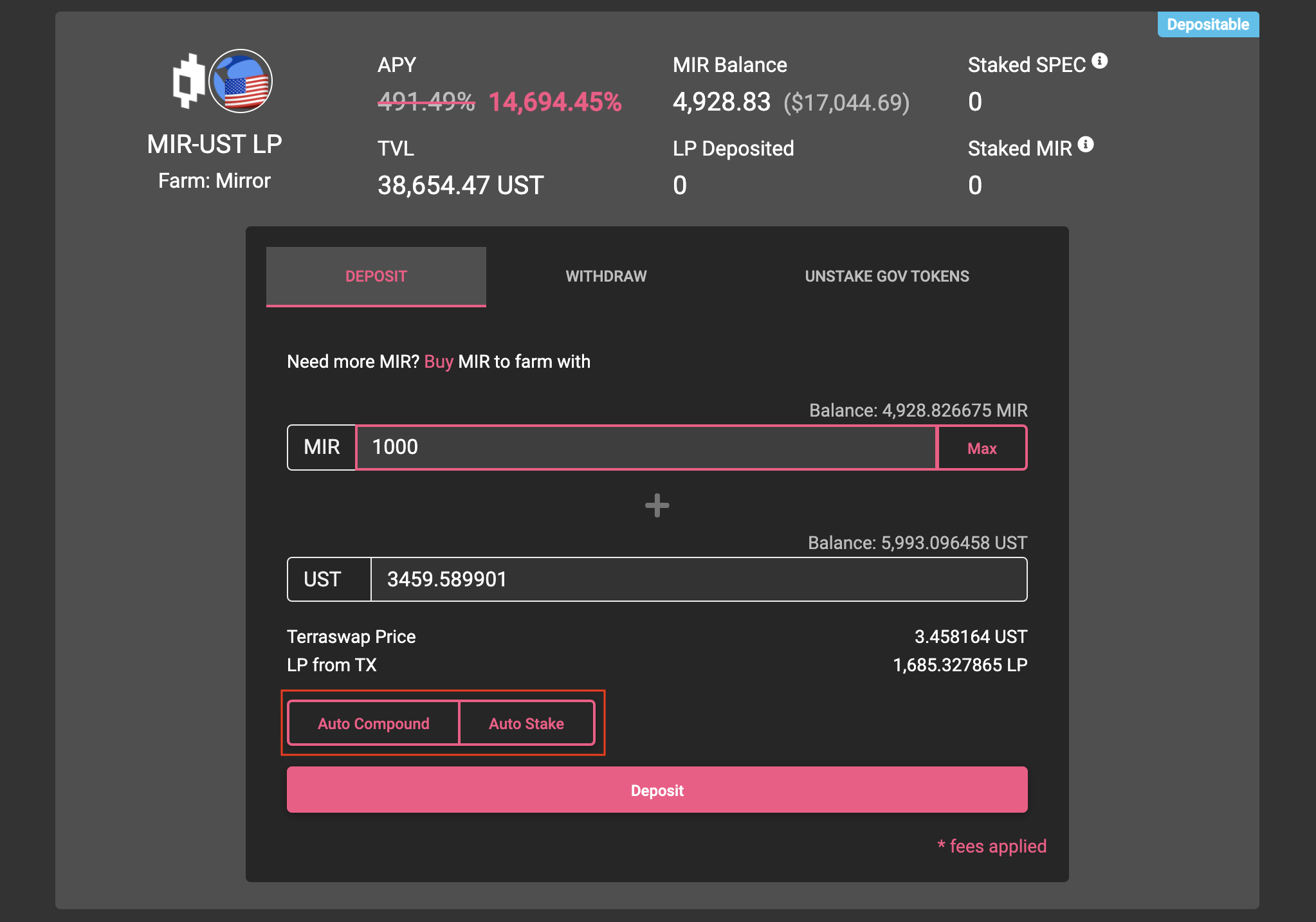
Task: Select the UST token label box
Action: tap(329, 579)
